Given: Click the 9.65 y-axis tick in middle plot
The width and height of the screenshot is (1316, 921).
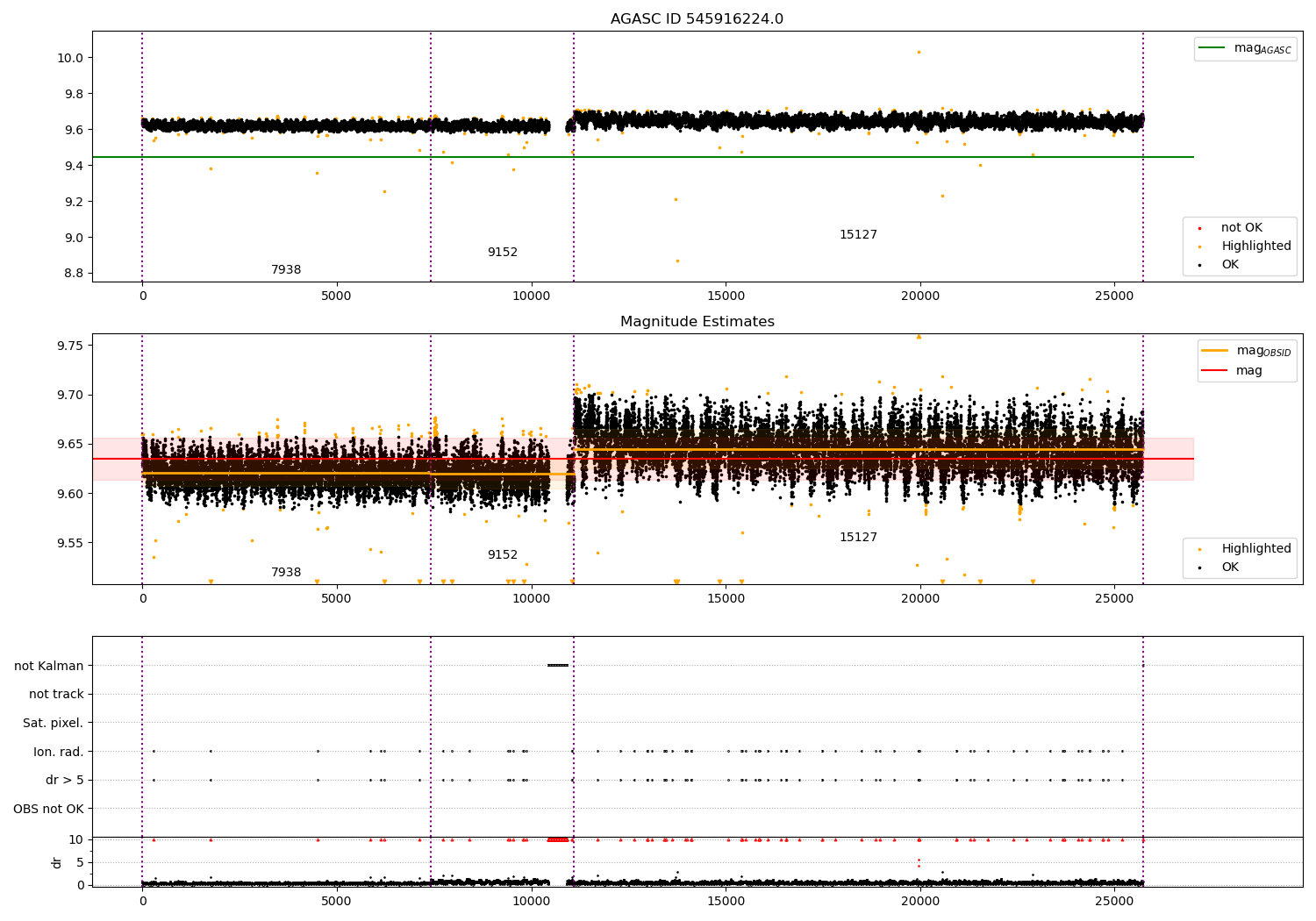Looking at the screenshot, I should (71, 445).
